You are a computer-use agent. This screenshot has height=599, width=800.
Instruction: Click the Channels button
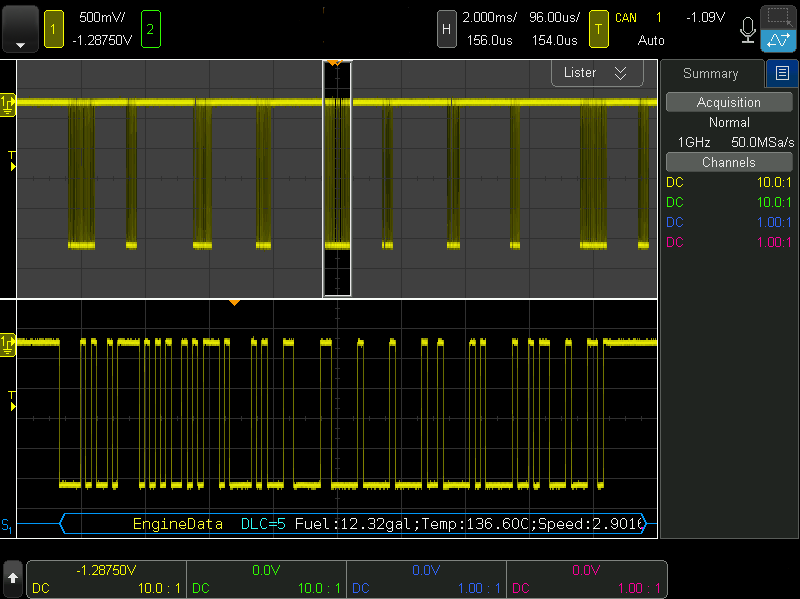(x=729, y=162)
